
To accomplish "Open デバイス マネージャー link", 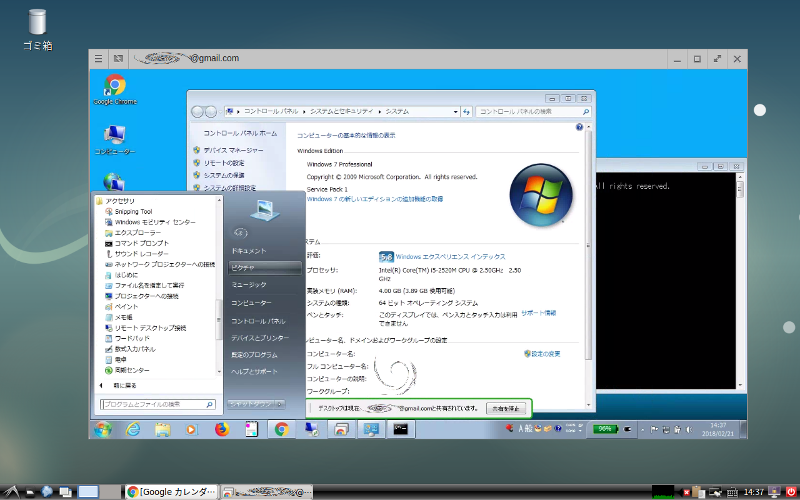I will tap(234, 151).
